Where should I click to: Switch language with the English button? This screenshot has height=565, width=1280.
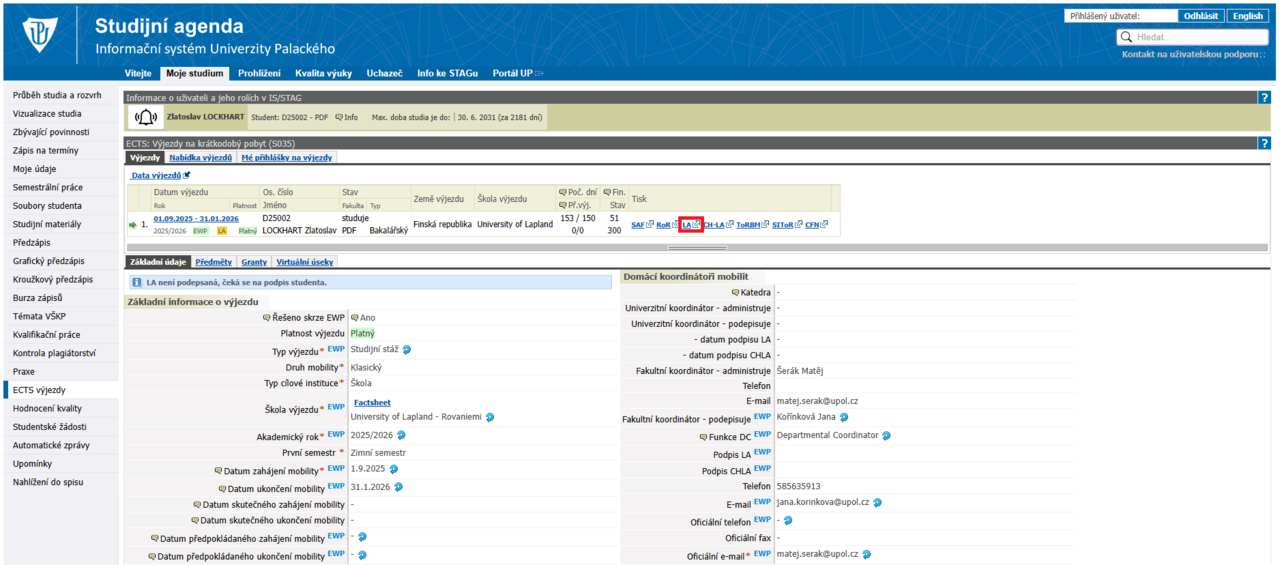(1247, 16)
